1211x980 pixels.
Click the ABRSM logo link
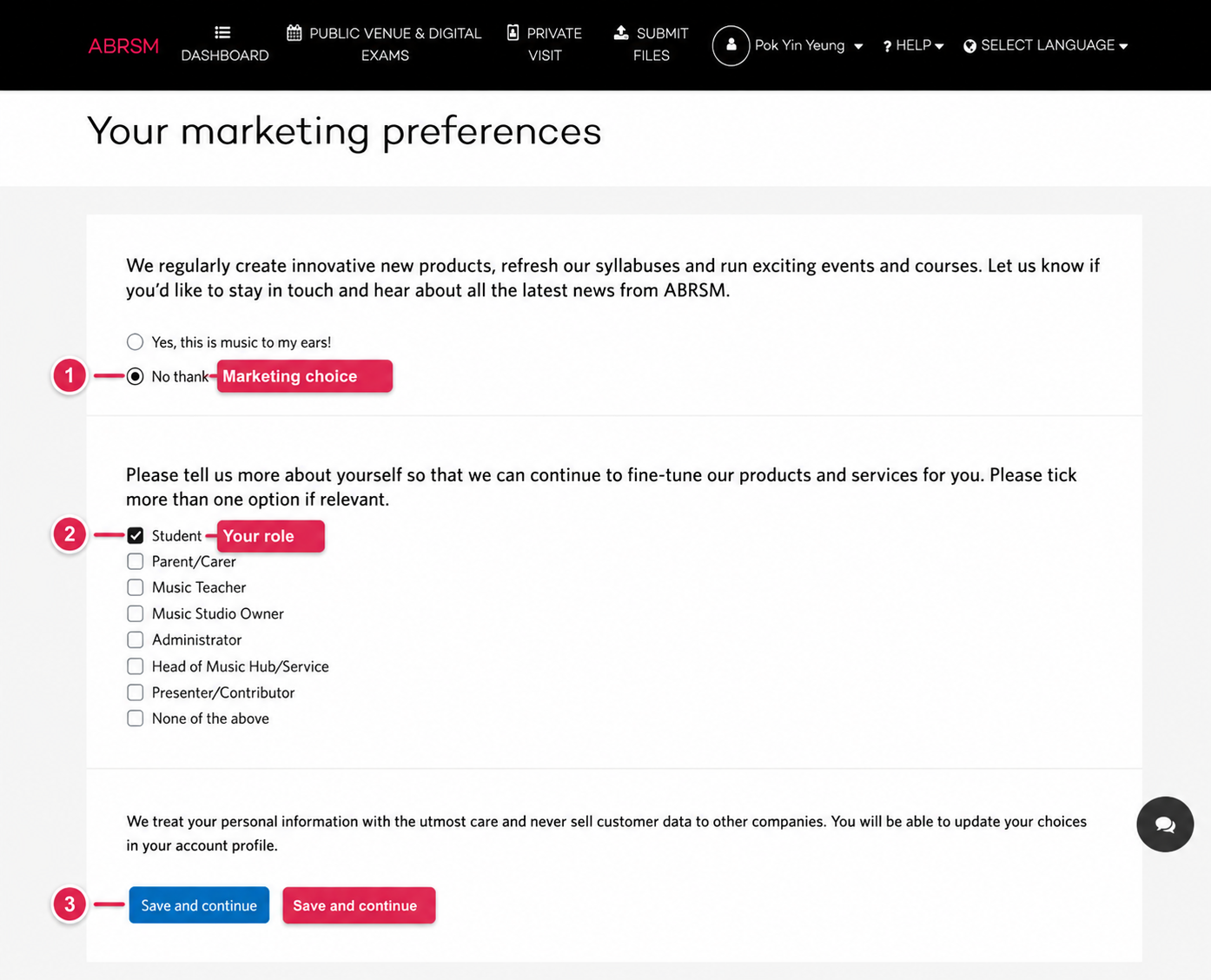point(123,46)
